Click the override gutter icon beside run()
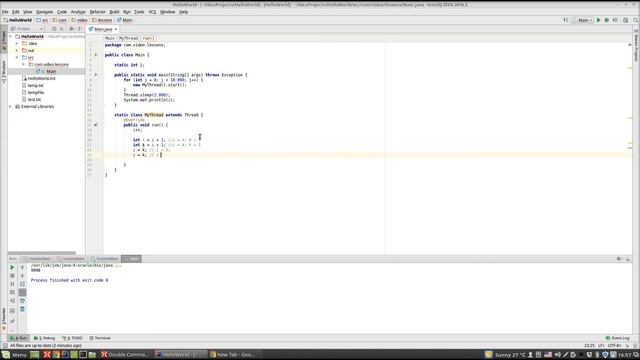Screen dimensions: 640x360 pyautogui.click(x=96, y=125)
